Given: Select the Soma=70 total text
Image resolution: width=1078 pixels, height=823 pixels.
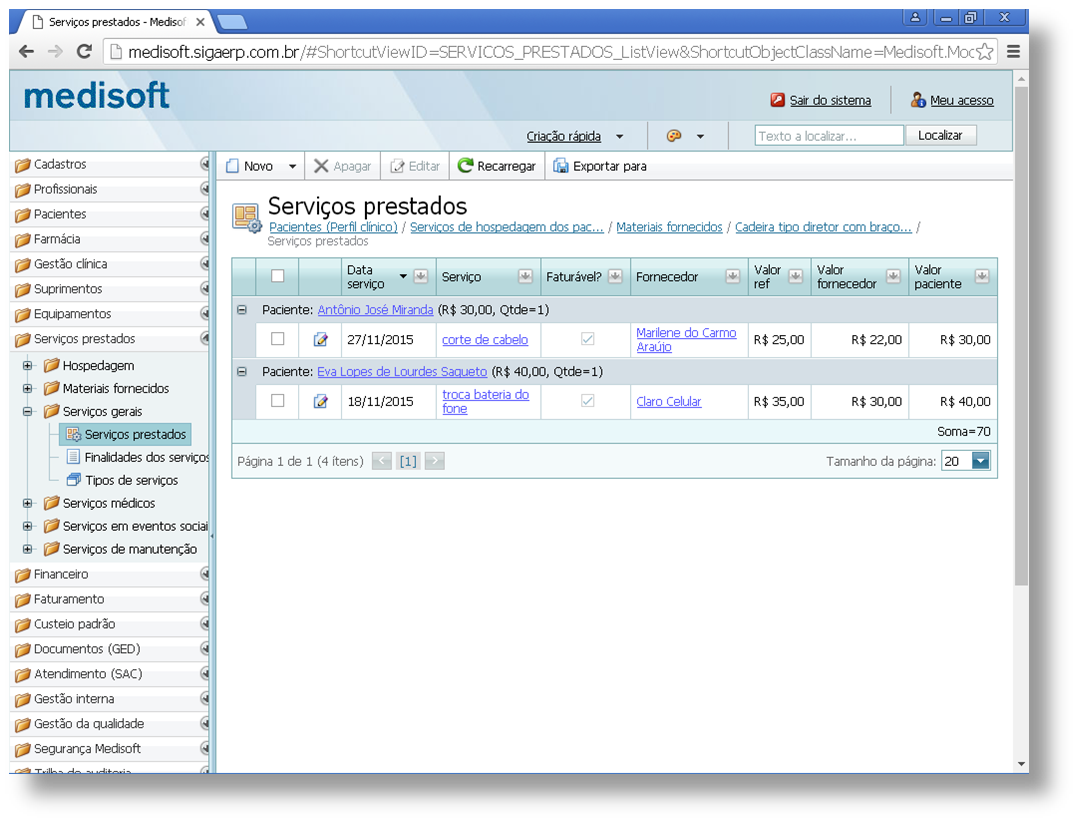Looking at the screenshot, I should 963,432.
